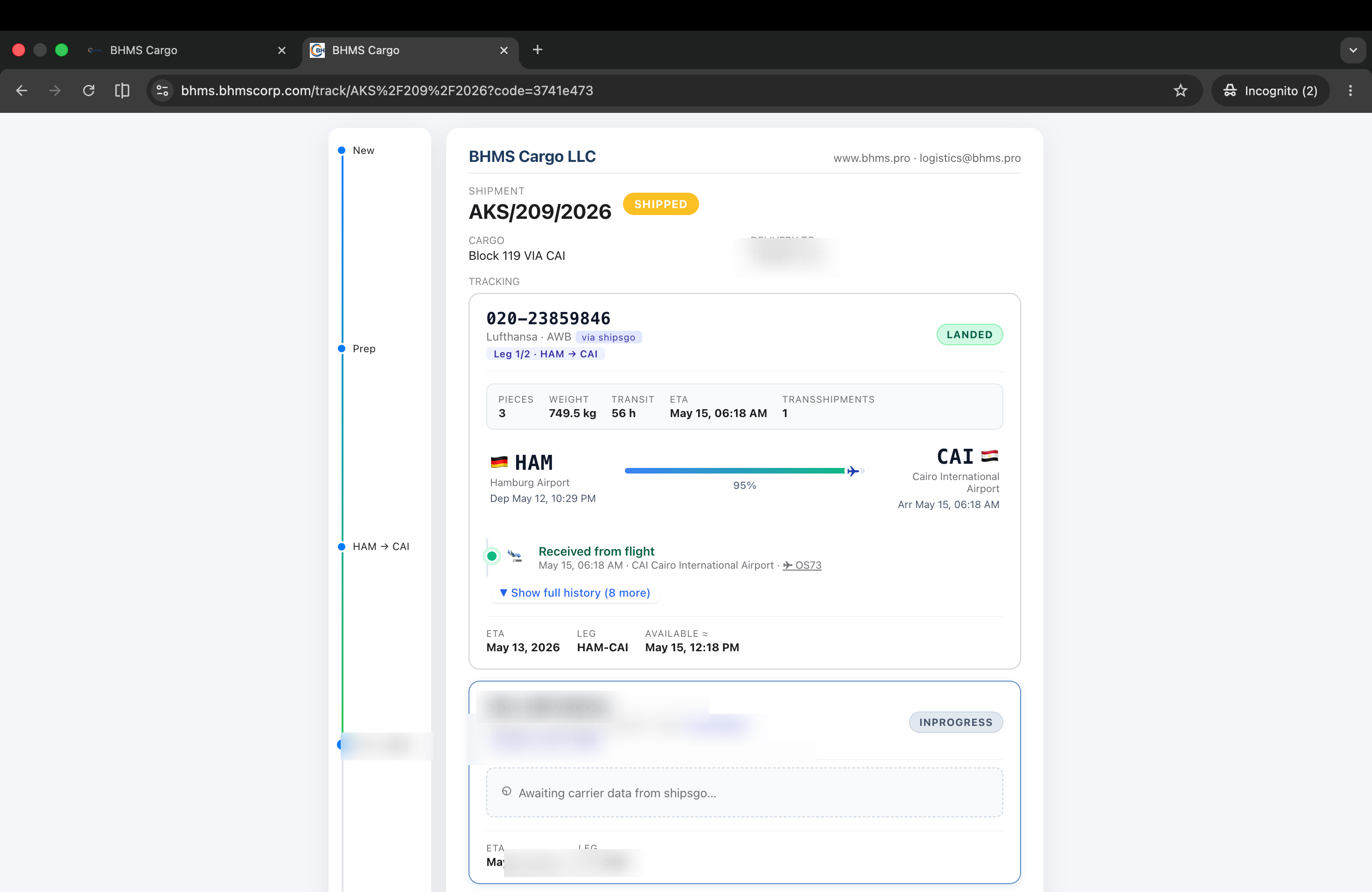The height and width of the screenshot is (892, 1372).
Task: Switch to the first BHMS Cargo tab
Action: pyautogui.click(x=187, y=50)
